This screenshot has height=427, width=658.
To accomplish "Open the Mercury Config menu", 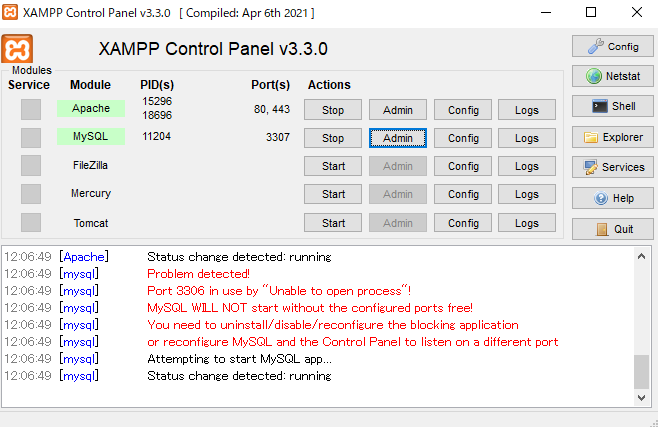I will pyautogui.click(x=463, y=194).
